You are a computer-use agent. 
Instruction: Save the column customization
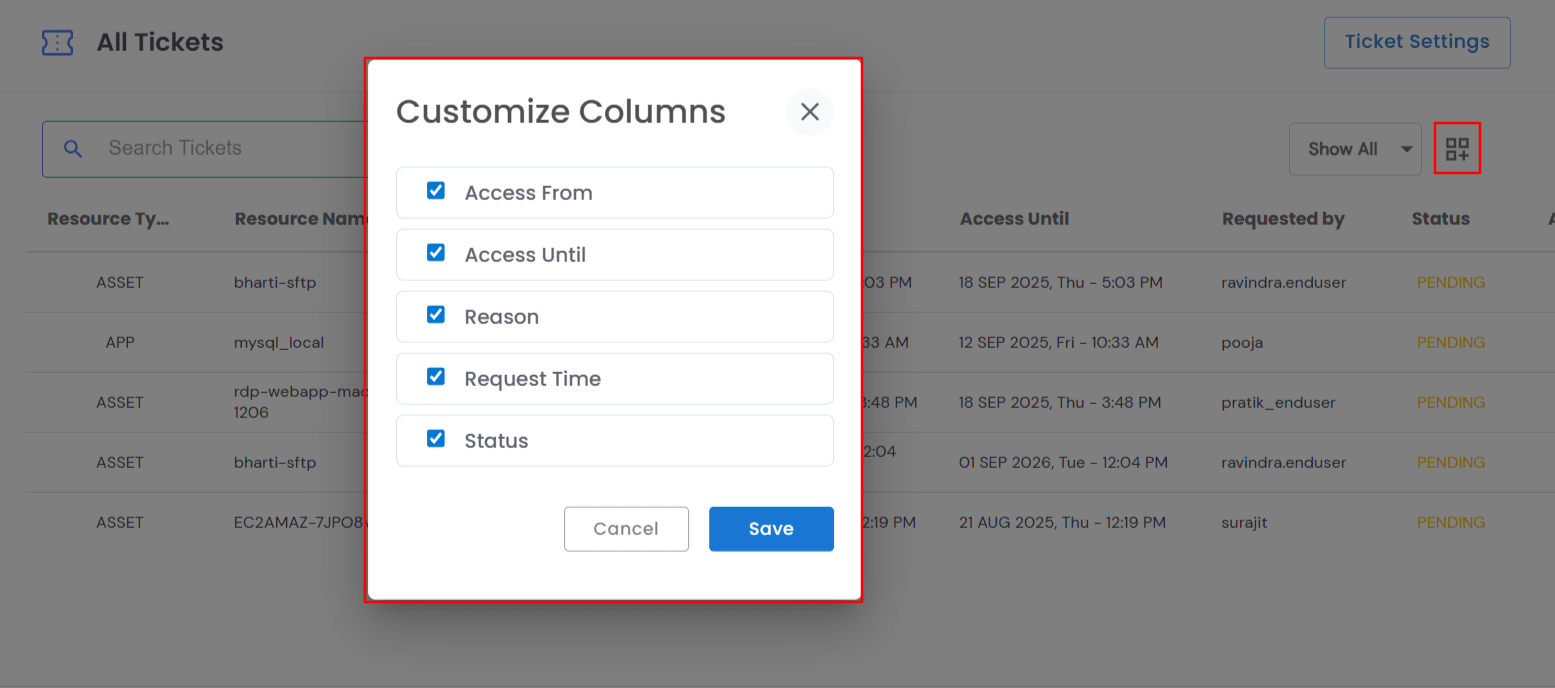(771, 528)
